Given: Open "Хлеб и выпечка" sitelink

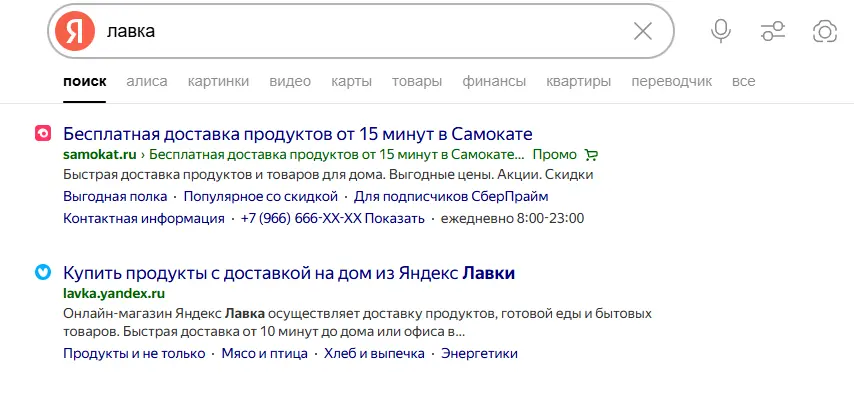Looking at the screenshot, I should pyautogui.click(x=374, y=354).
